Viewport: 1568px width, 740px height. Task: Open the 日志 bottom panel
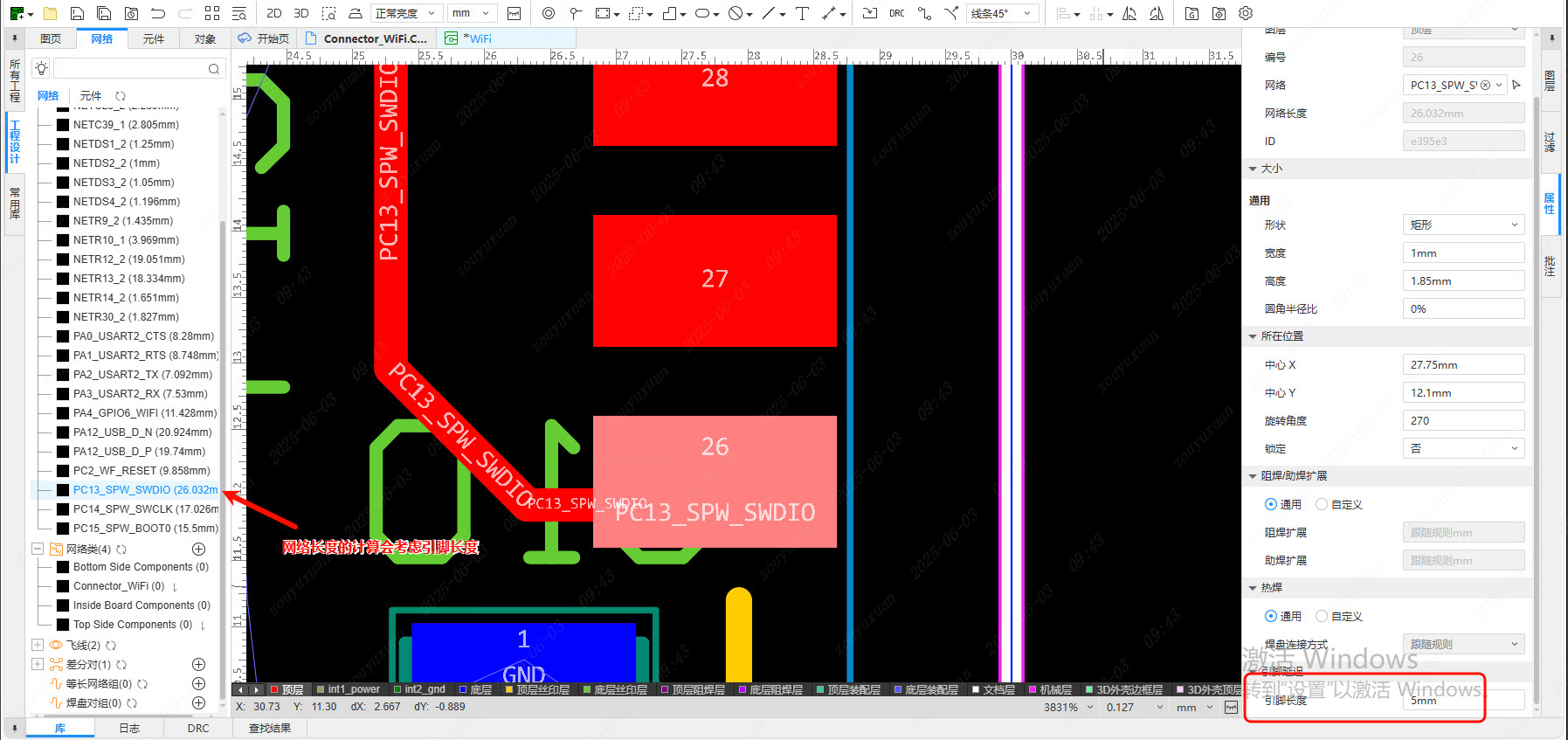point(129,728)
